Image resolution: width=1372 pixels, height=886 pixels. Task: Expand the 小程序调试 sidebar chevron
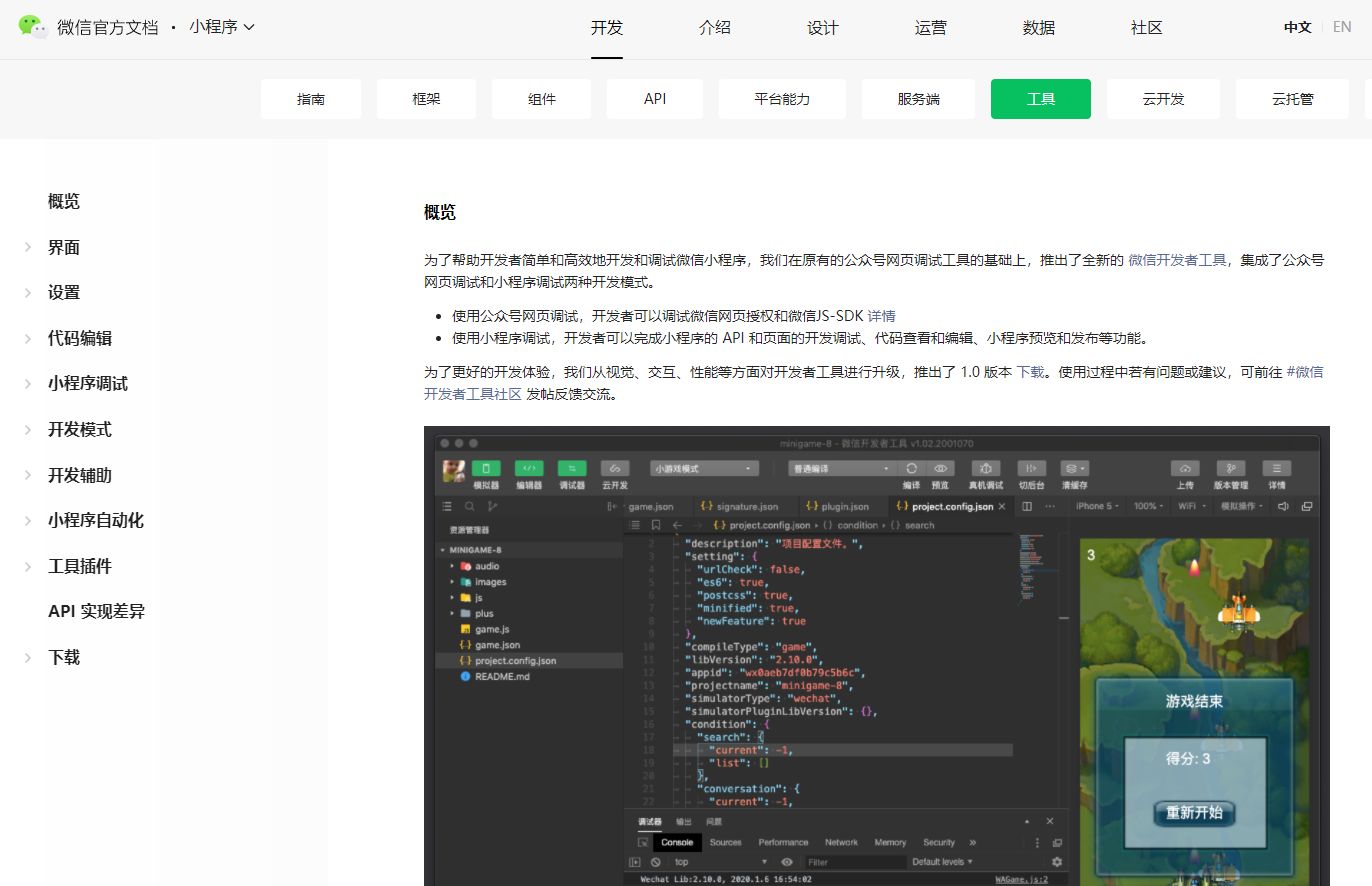coord(28,384)
